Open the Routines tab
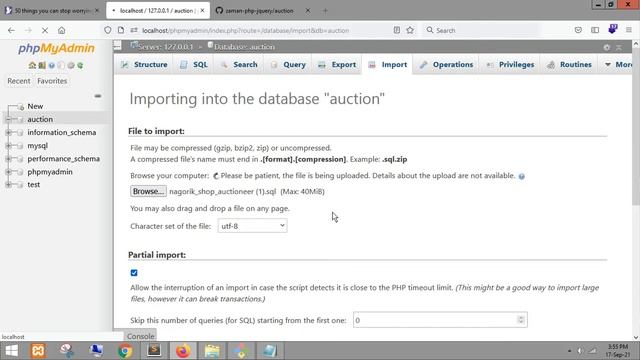 tap(569, 64)
